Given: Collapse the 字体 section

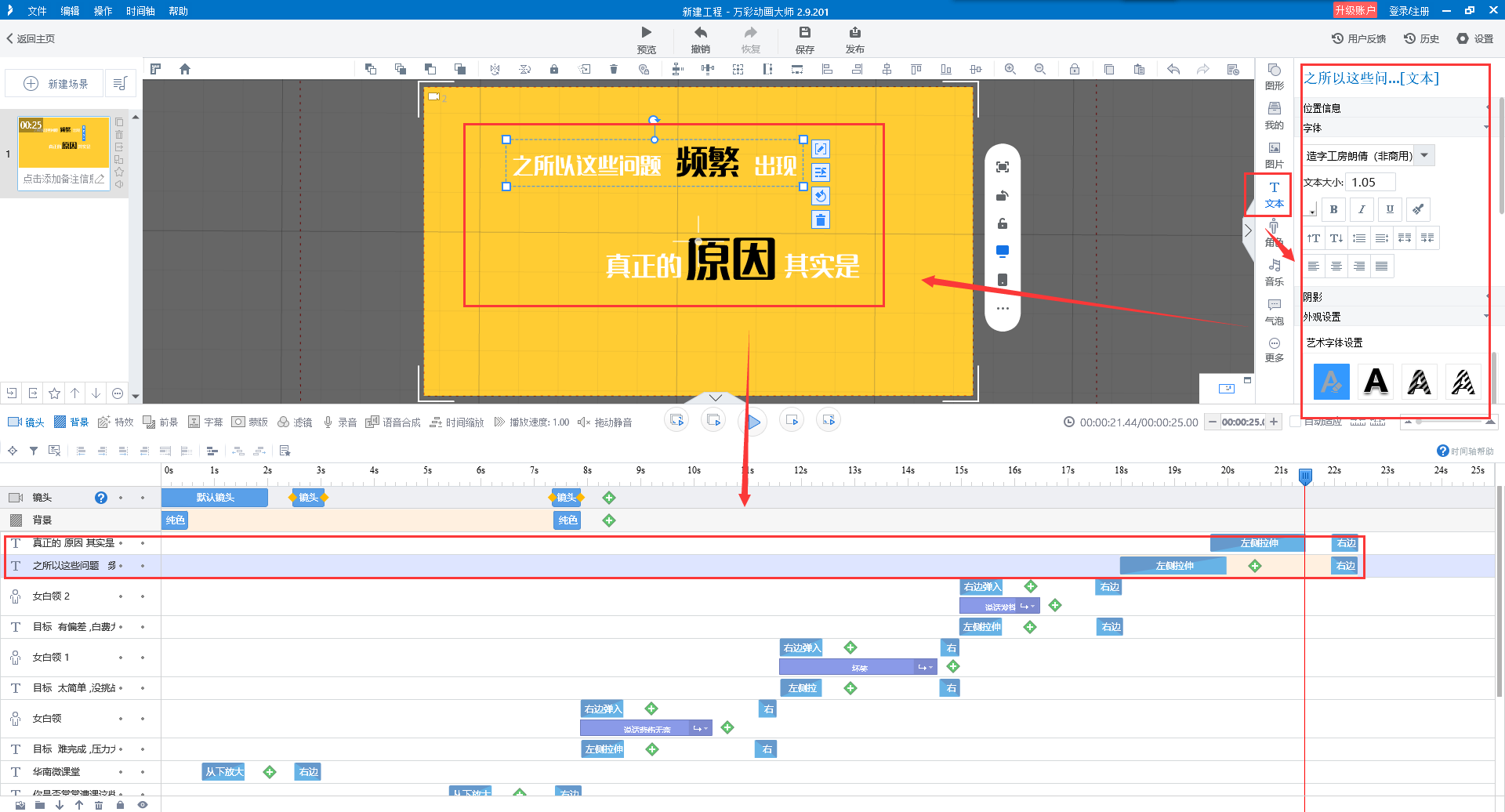Looking at the screenshot, I should [x=1396, y=128].
